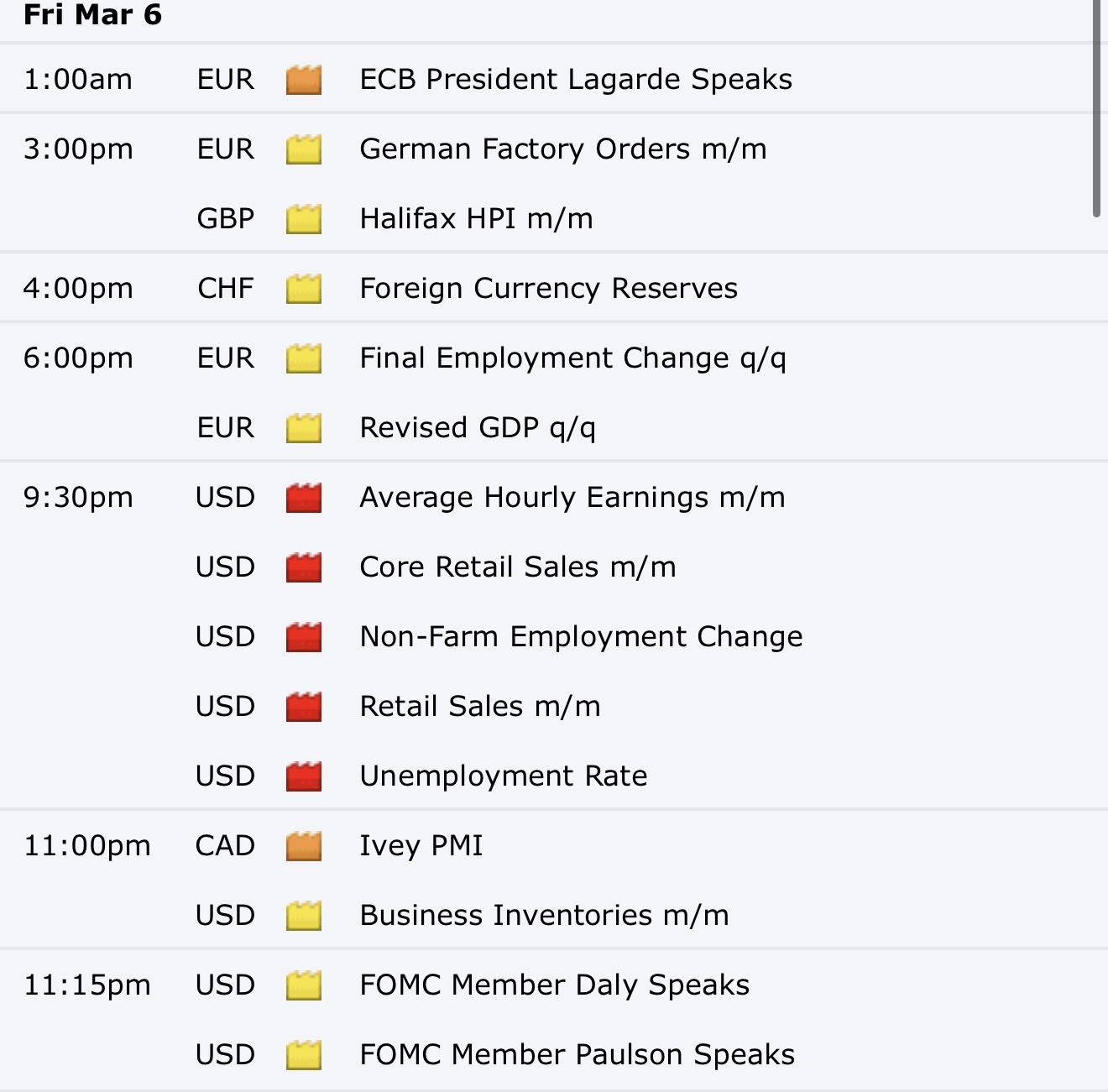Click CAD currency label for Ivey PMI
Image resolution: width=1108 pixels, height=1092 pixels.
[225, 845]
